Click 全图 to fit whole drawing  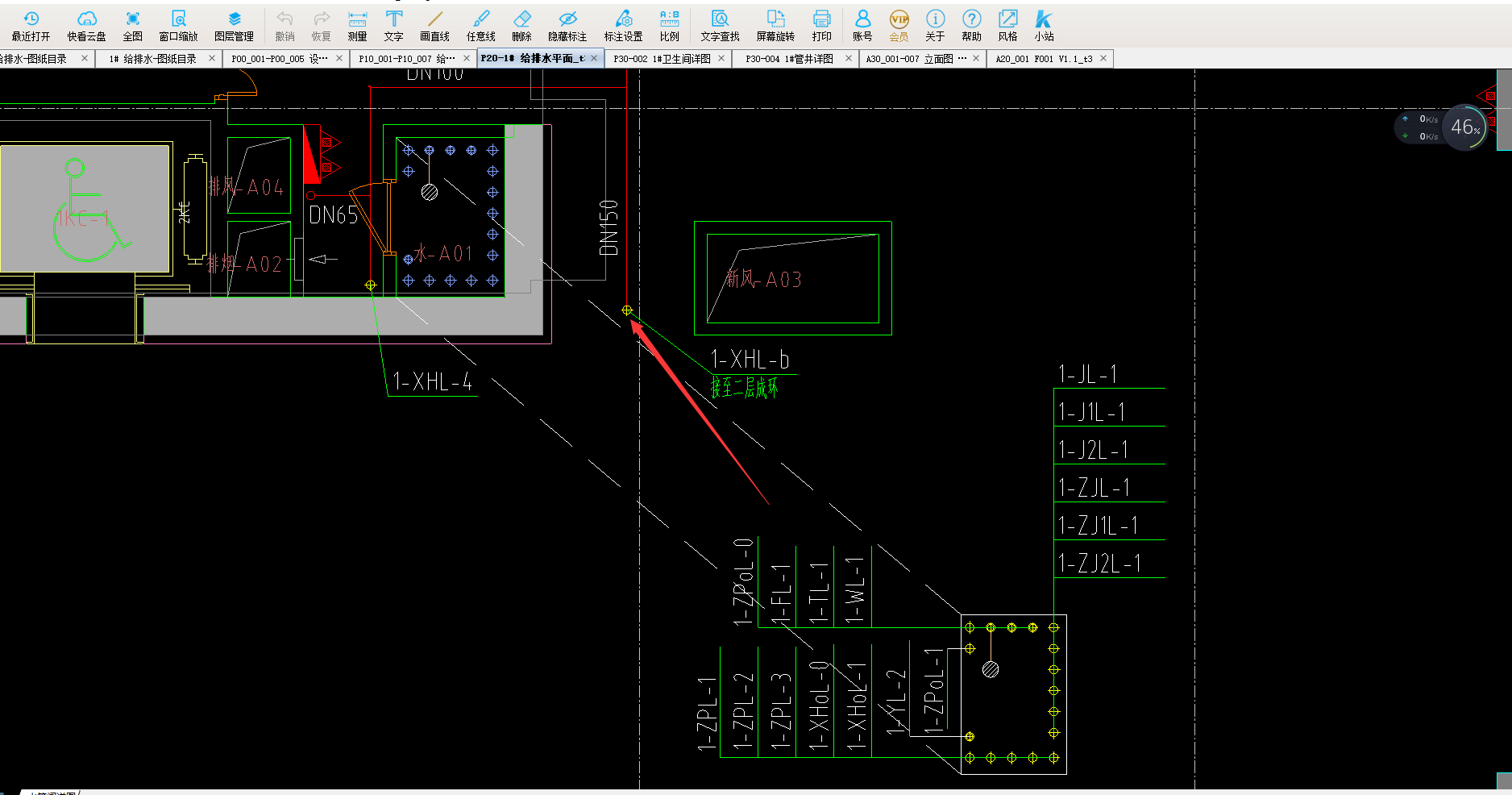(132, 26)
